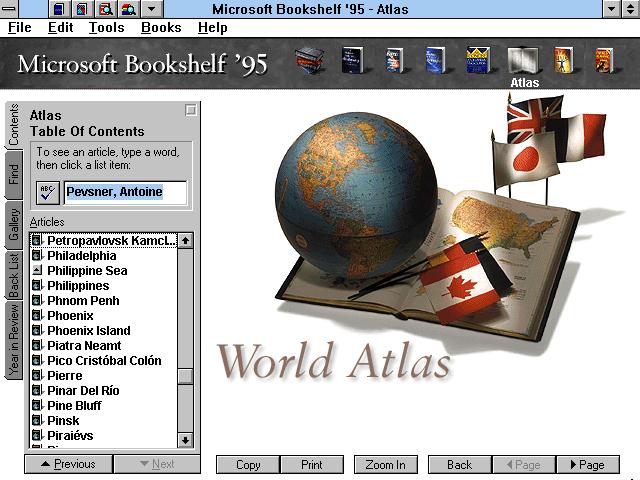
Task: Open the Books menu
Action: (161, 27)
